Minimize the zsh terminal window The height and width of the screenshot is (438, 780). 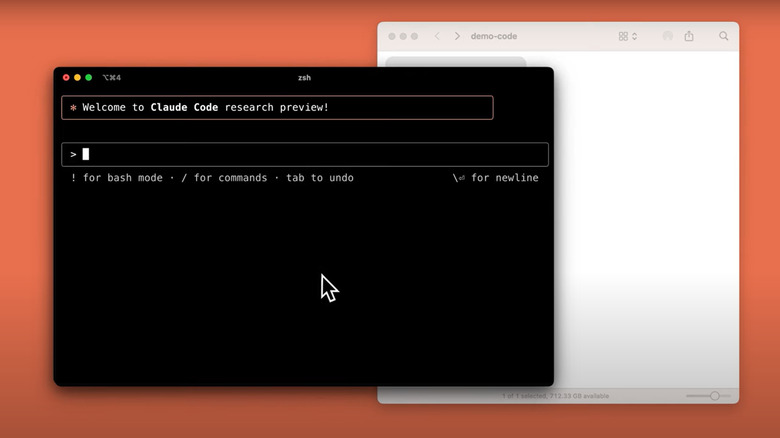(x=77, y=78)
